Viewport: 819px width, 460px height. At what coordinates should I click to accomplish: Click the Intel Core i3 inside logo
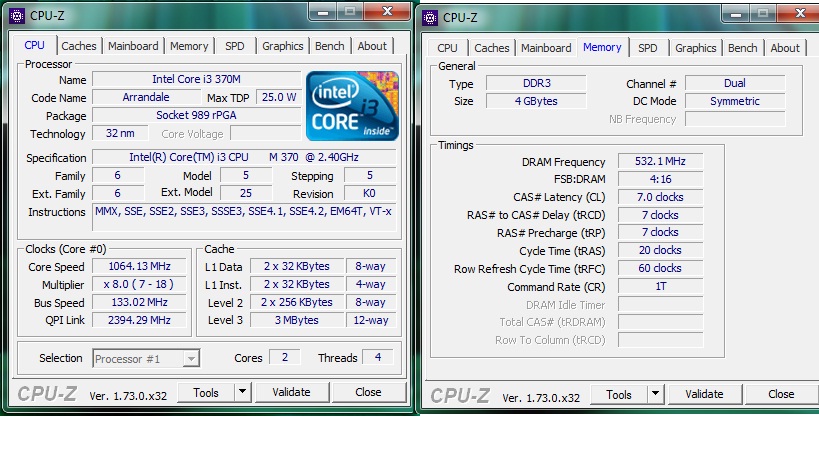click(x=353, y=106)
